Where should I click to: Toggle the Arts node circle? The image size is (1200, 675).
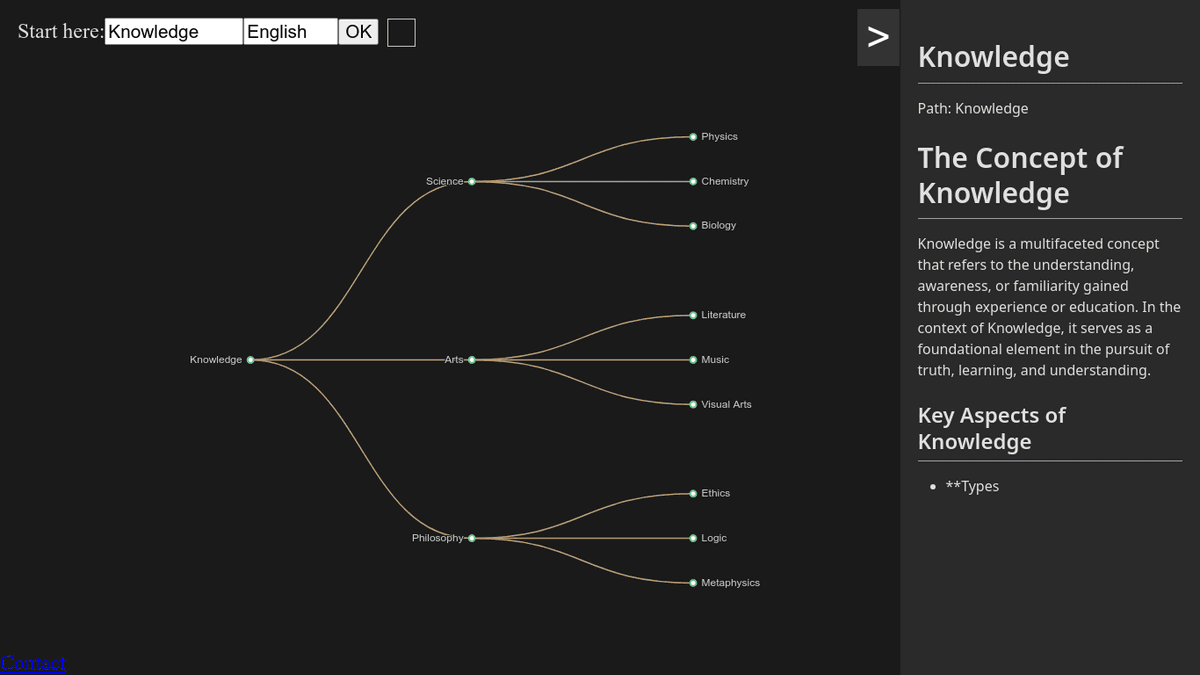pyautogui.click(x=471, y=360)
